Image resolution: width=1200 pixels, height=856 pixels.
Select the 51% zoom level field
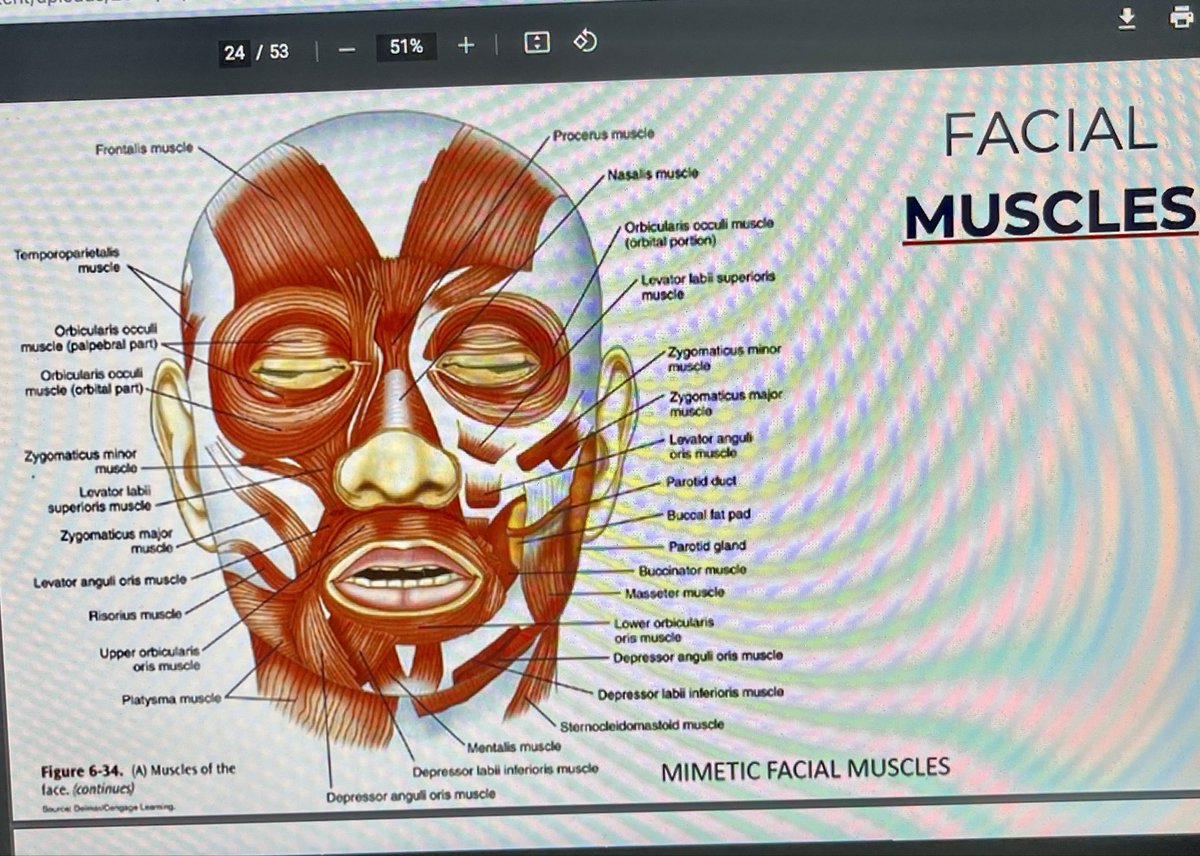tap(406, 47)
